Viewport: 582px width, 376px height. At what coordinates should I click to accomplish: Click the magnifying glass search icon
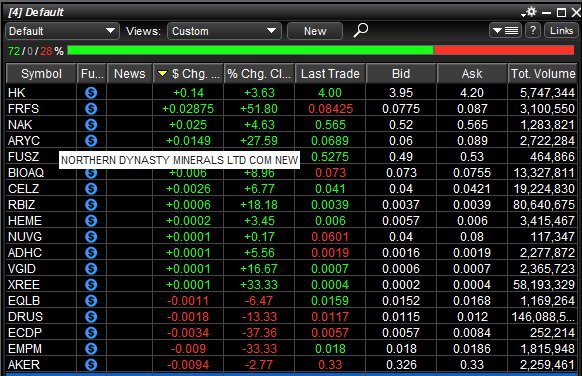click(360, 30)
